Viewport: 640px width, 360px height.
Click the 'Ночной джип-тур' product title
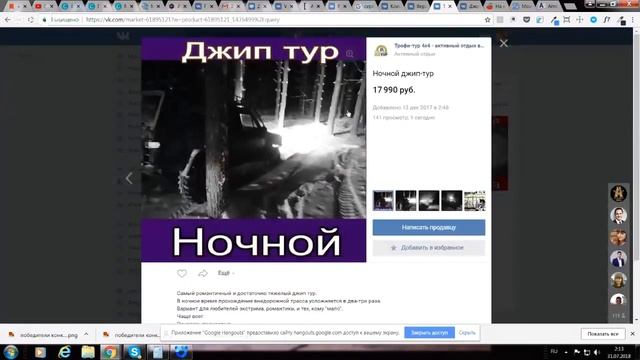click(x=403, y=73)
